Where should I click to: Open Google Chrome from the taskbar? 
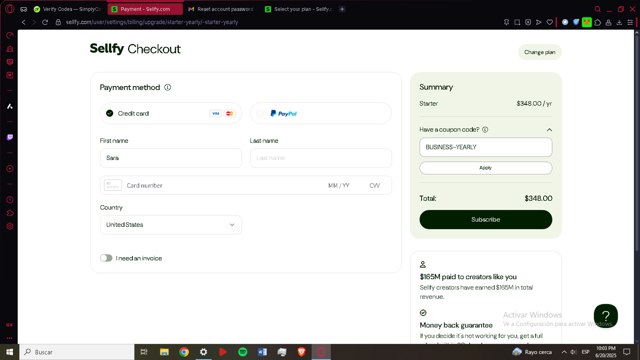coord(184,352)
